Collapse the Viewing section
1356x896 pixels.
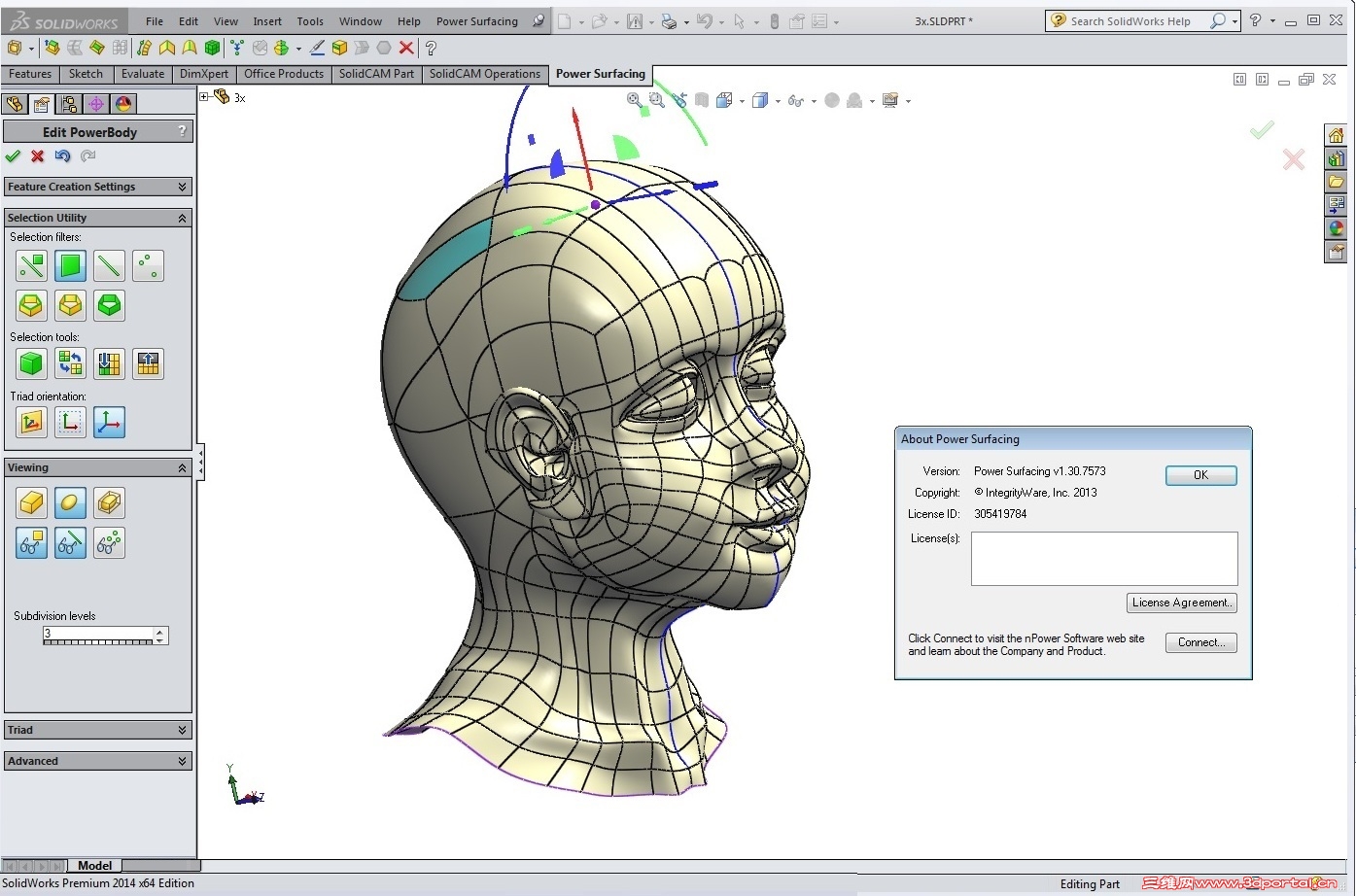click(x=97, y=467)
